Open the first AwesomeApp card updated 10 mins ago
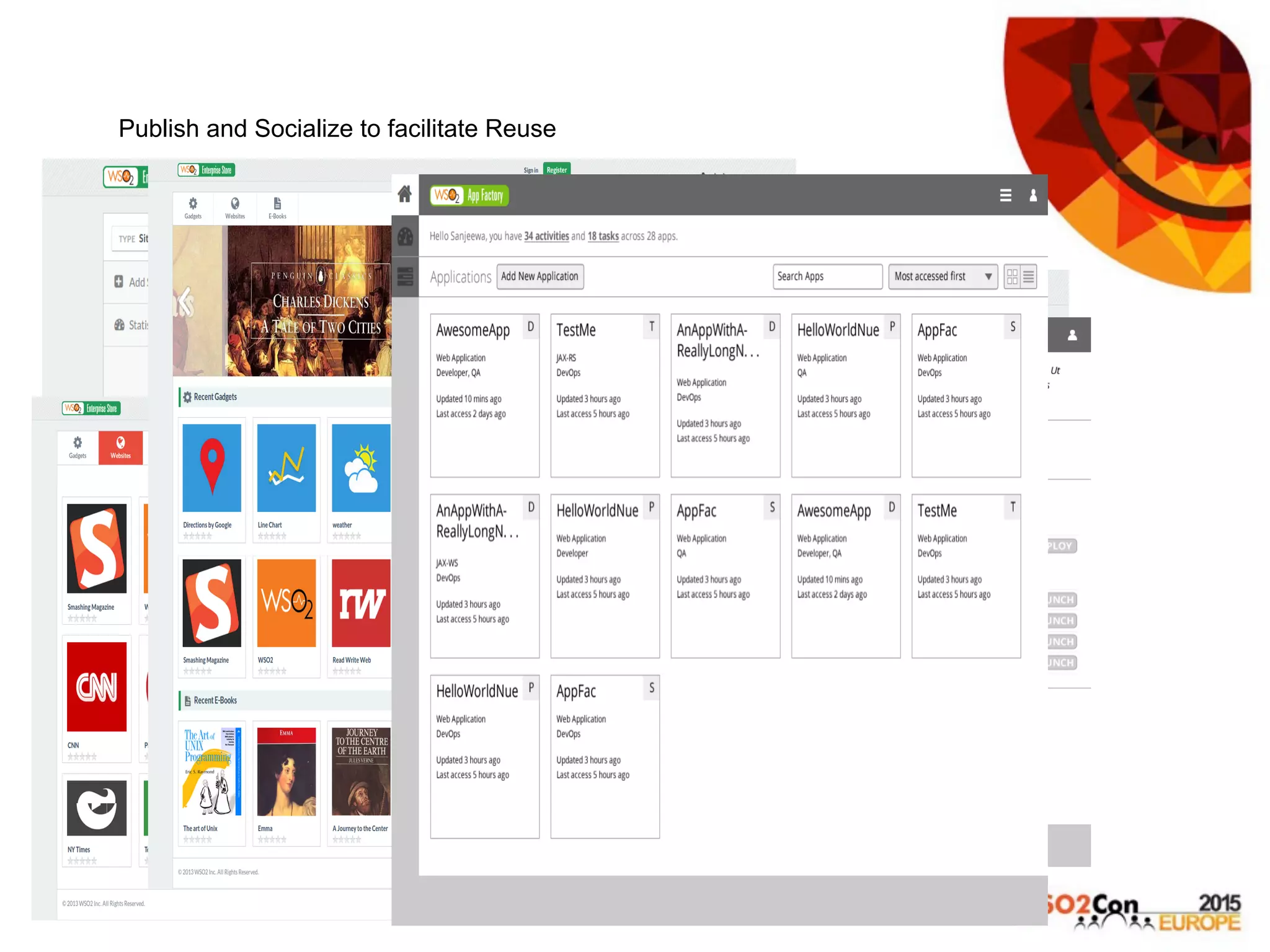The width and height of the screenshot is (1270, 952). (485, 395)
